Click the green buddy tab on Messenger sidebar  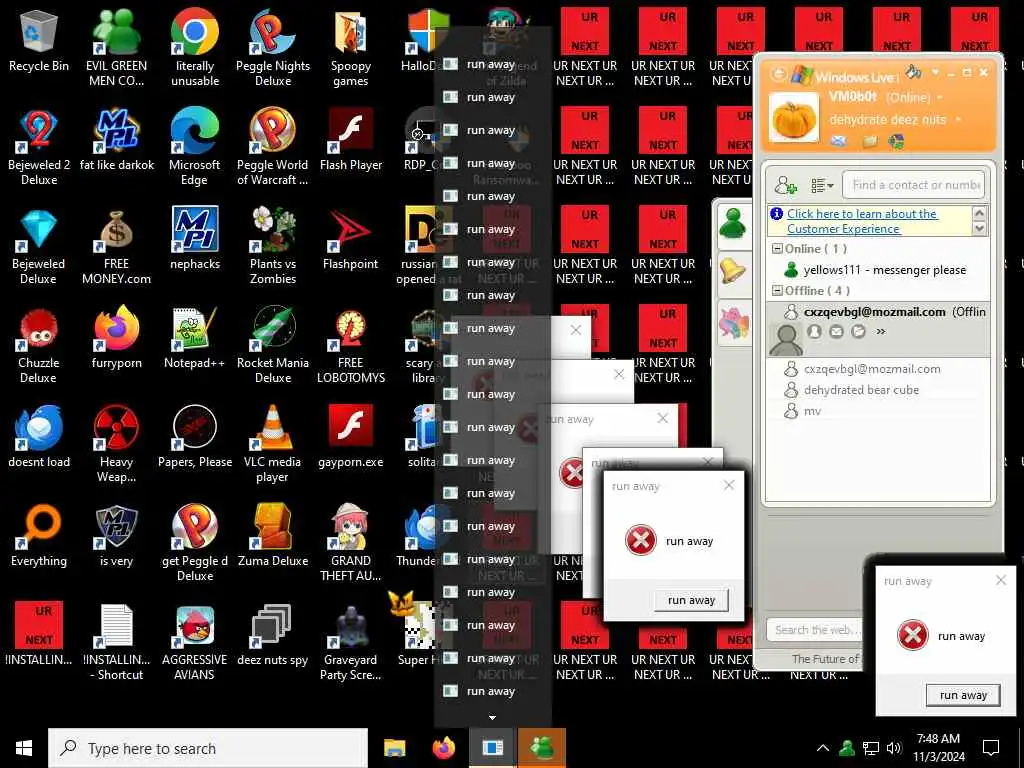733,225
